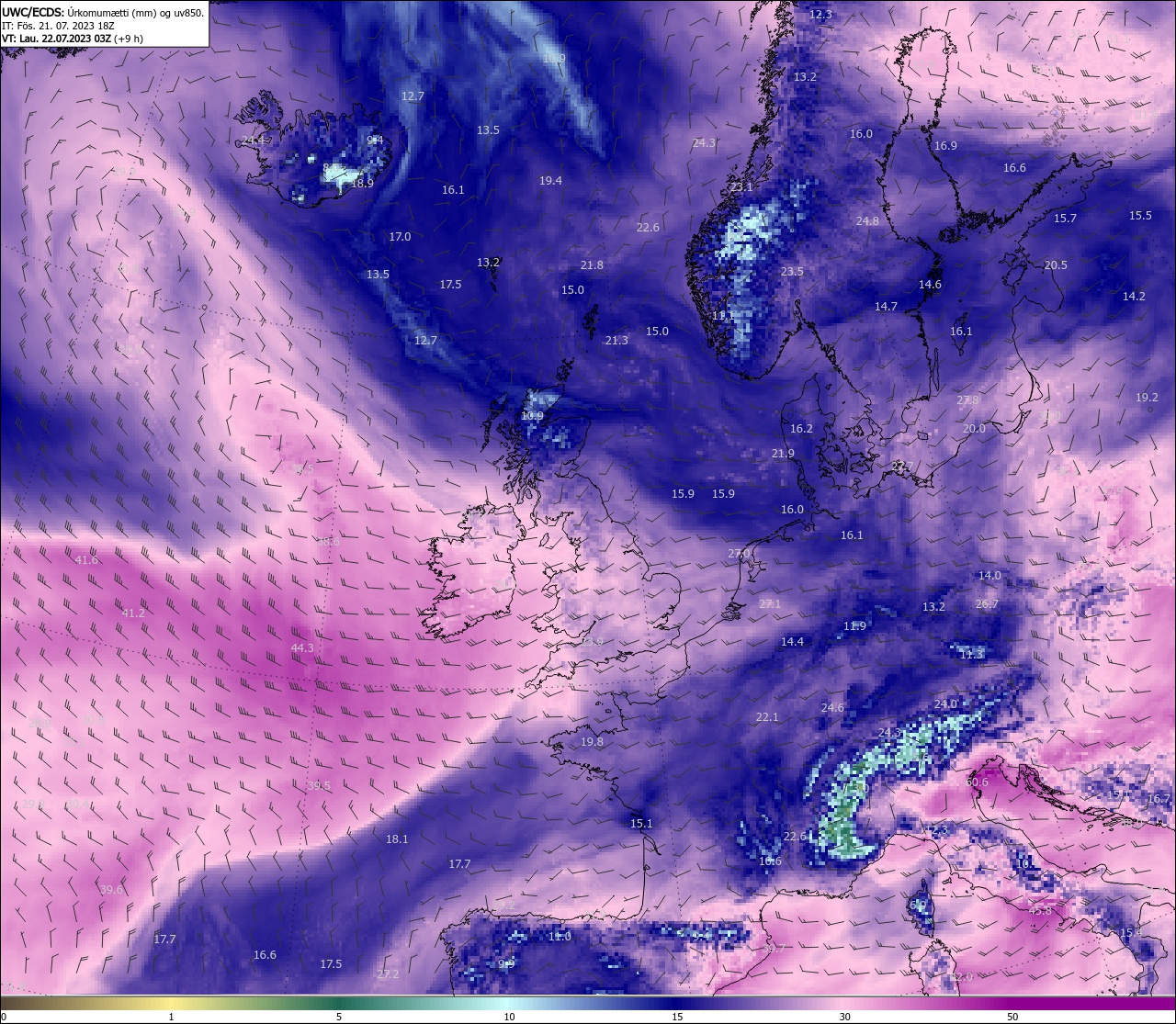This screenshot has width=1176, height=1024.
Task: Click the 17.0 value label
Action: (x=400, y=236)
